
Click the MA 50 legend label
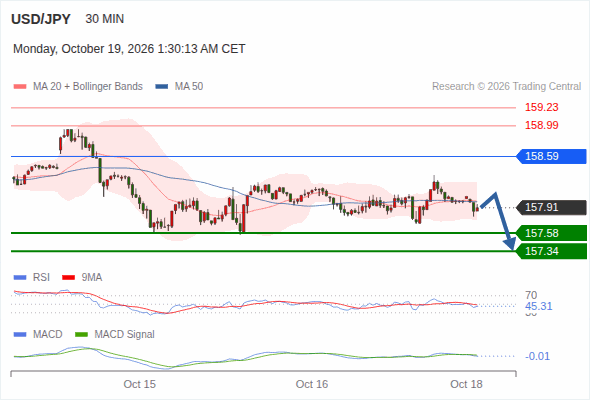click(189, 87)
